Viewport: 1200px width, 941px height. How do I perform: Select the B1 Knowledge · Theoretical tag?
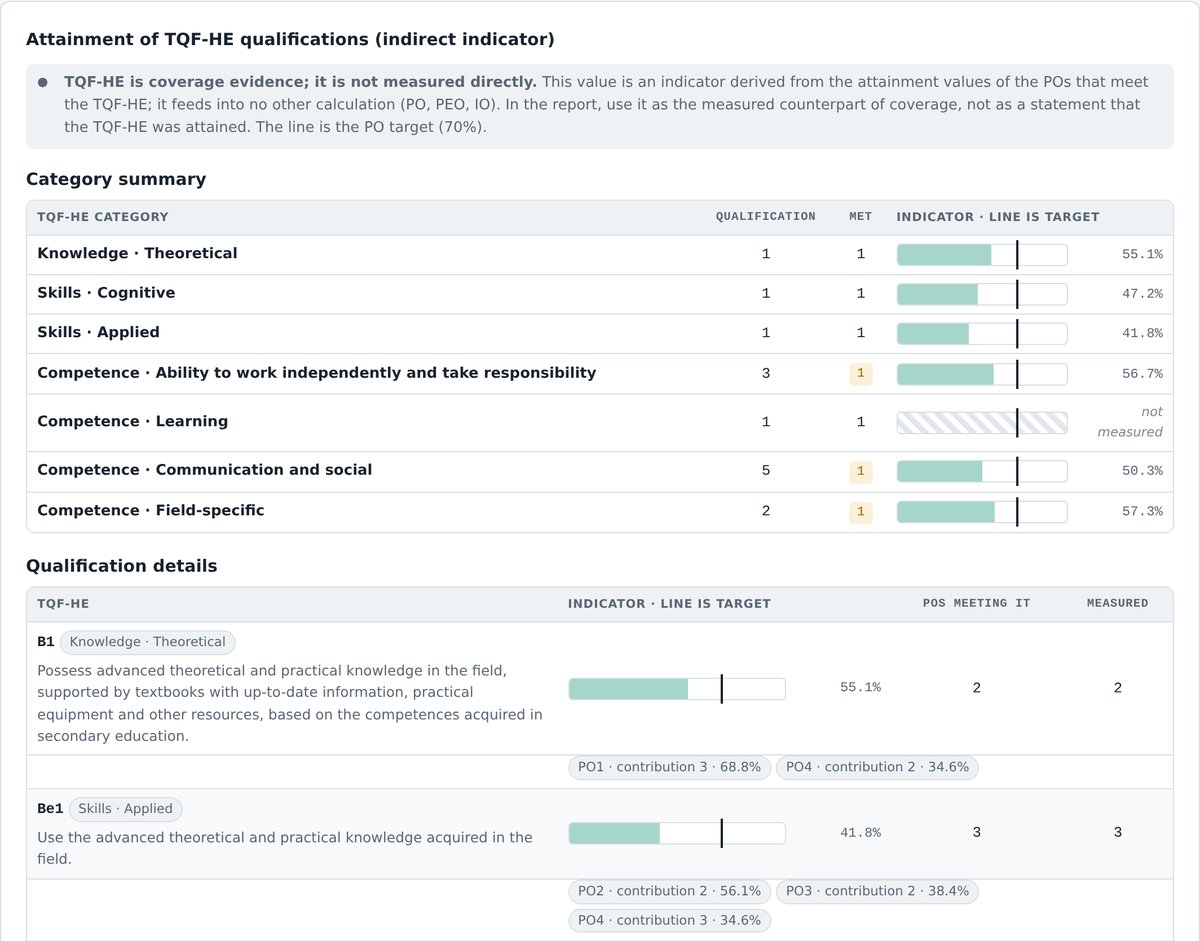tap(148, 642)
